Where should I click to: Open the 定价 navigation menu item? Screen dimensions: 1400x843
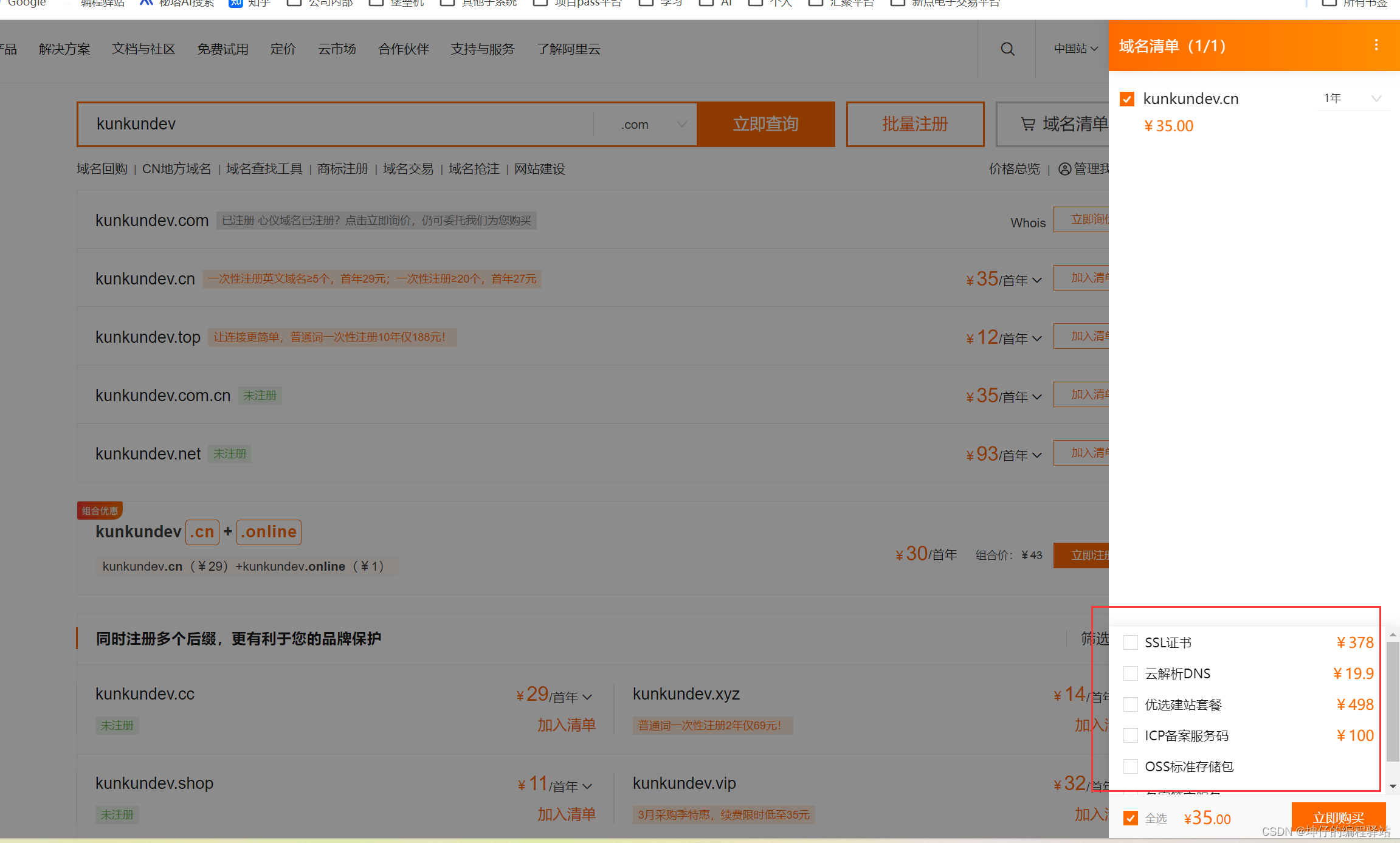(283, 49)
